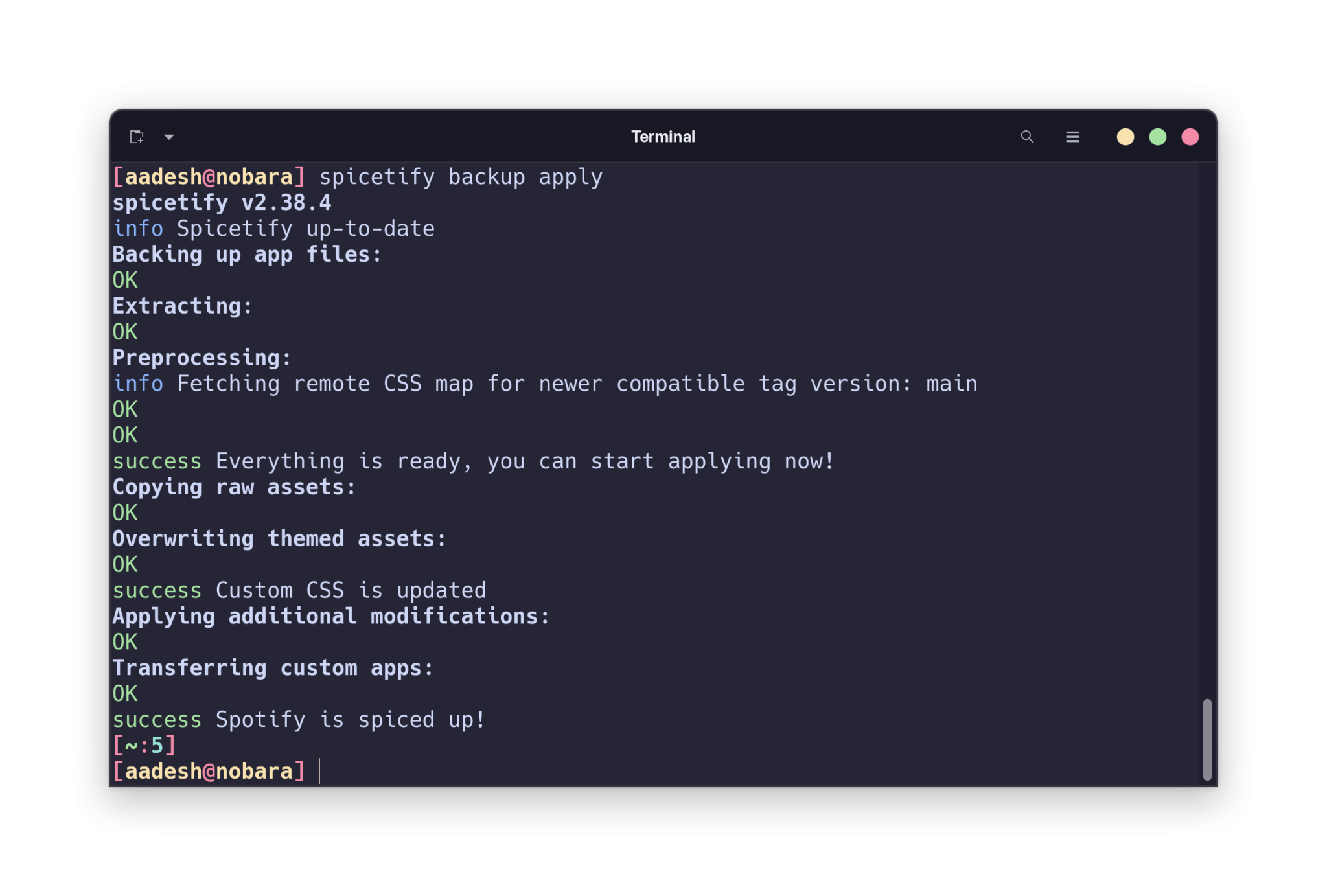
Task: Click the info Spicetify up-to-date line
Action: 273,228
